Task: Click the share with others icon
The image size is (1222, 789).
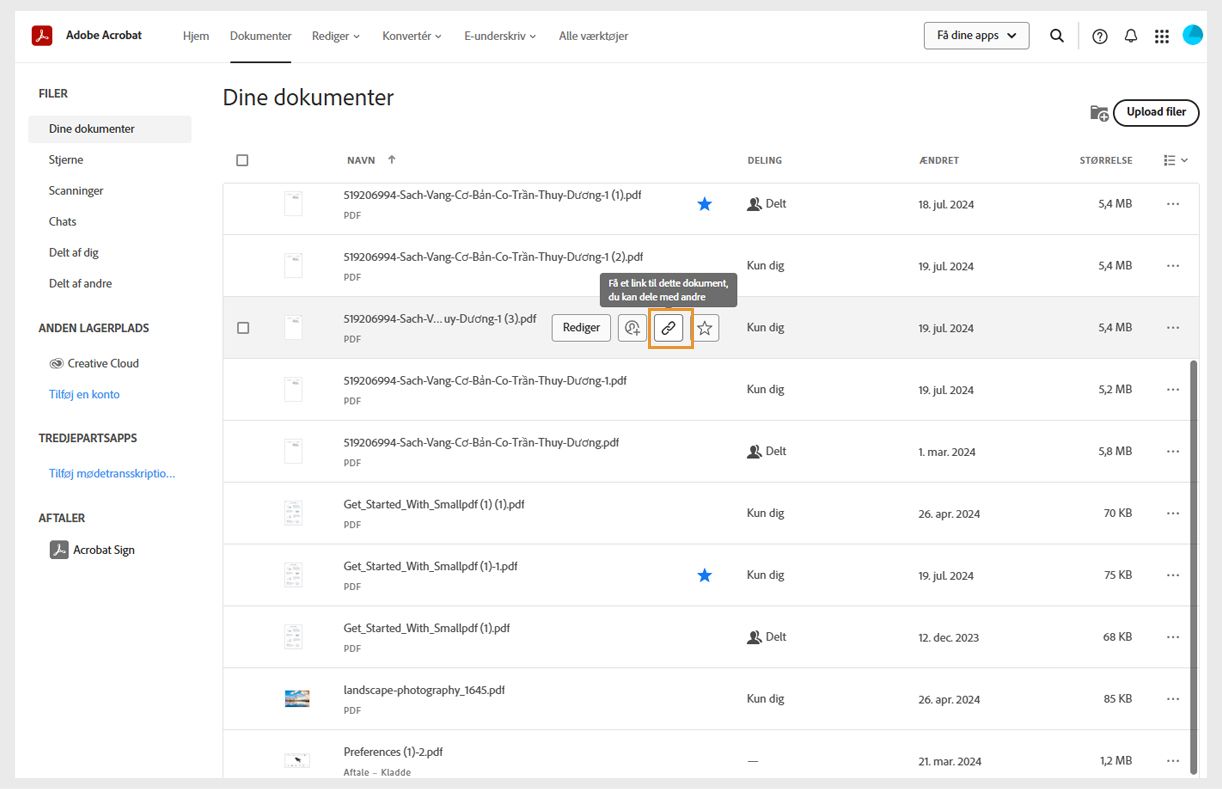Action: [x=632, y=328]
